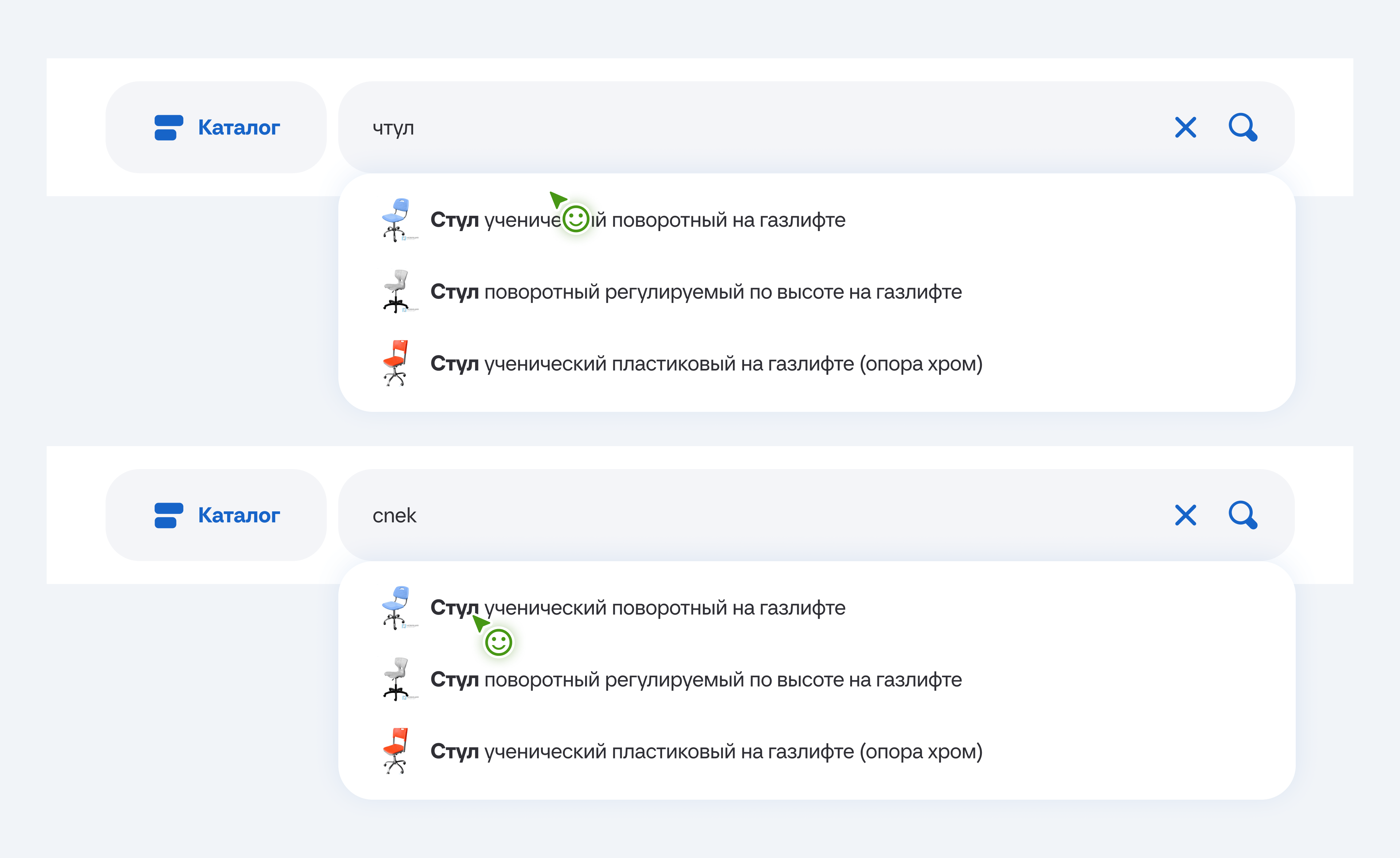Click the magnifier icon in the "чтул" search bar
The width and height of the screenshot is (1400, 858).
point(1242,127)
